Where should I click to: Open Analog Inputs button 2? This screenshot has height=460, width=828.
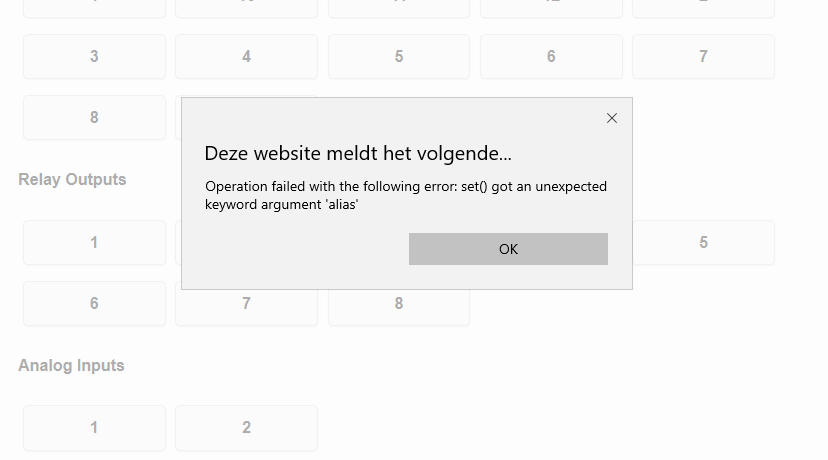pyautogui.click(x=246, y=427)
